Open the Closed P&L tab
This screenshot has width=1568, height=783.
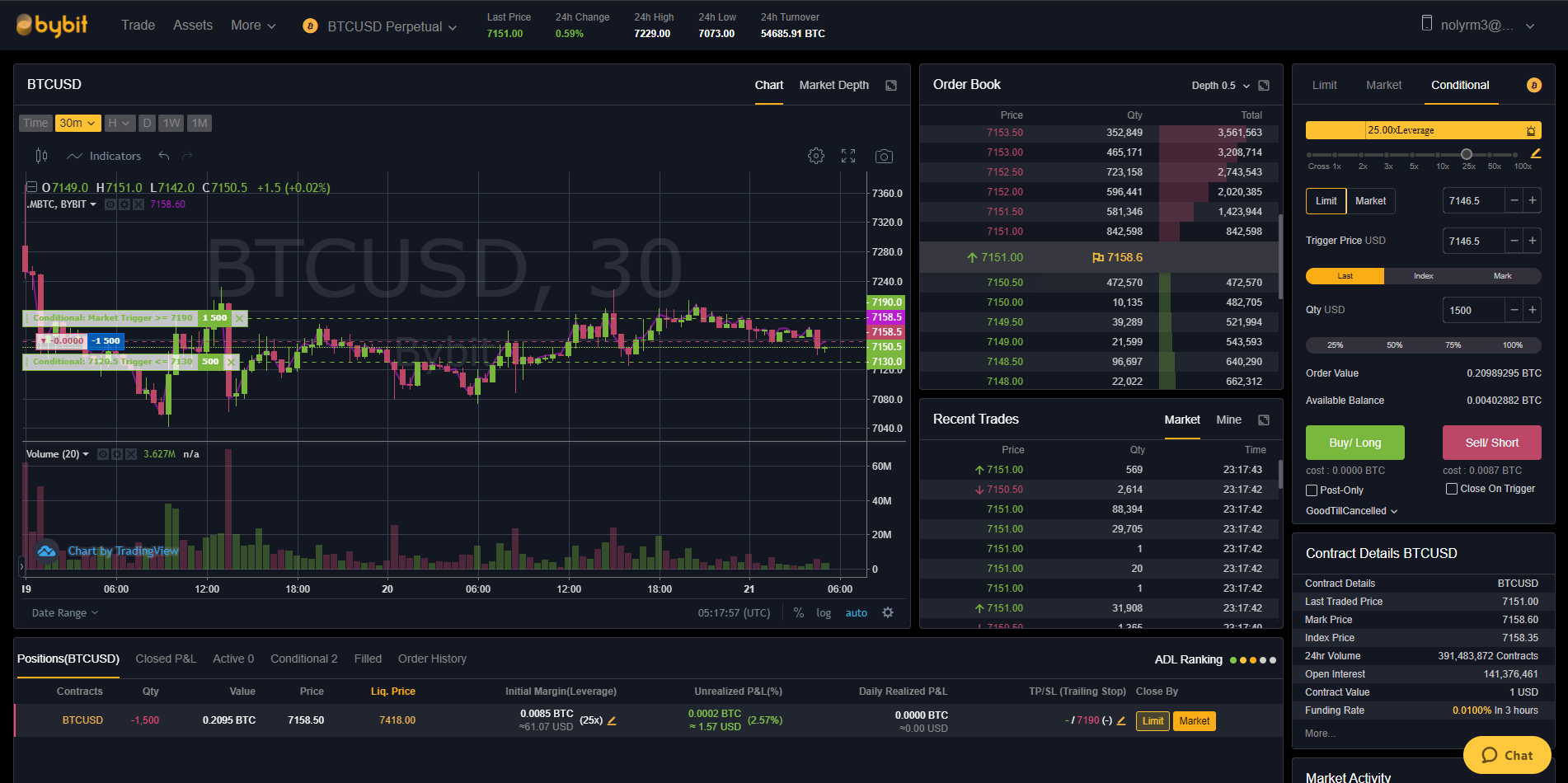point(166,659)
